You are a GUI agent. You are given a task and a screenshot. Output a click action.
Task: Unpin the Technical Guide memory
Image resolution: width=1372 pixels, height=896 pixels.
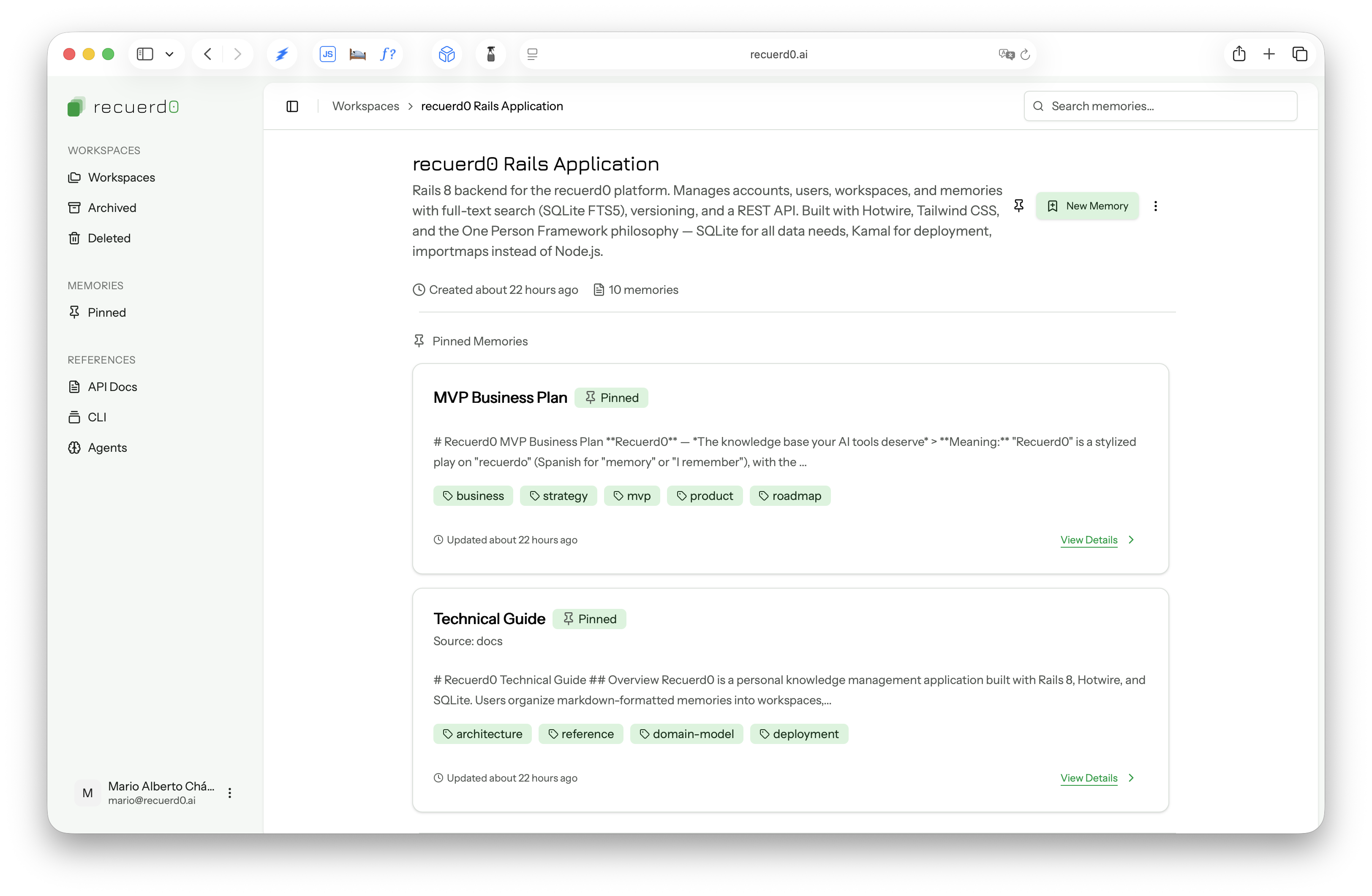coord(589,618)
